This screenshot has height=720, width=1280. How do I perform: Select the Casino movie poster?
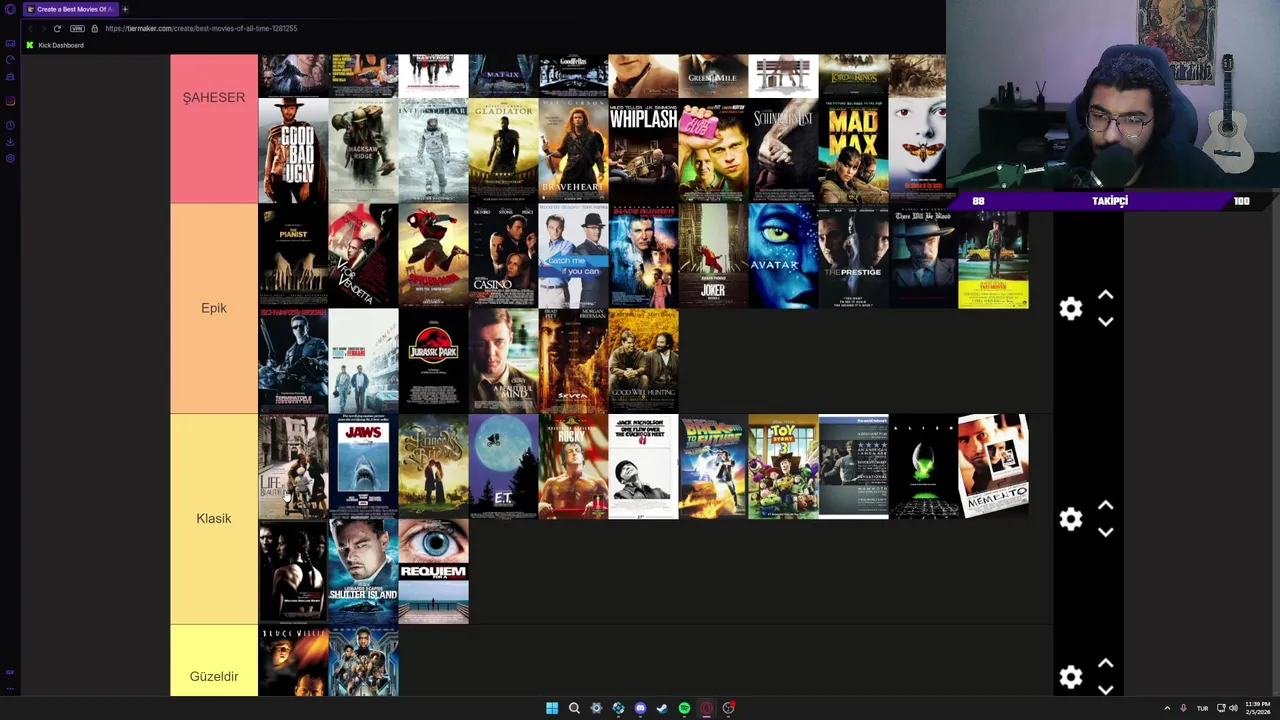coord(503,256)
